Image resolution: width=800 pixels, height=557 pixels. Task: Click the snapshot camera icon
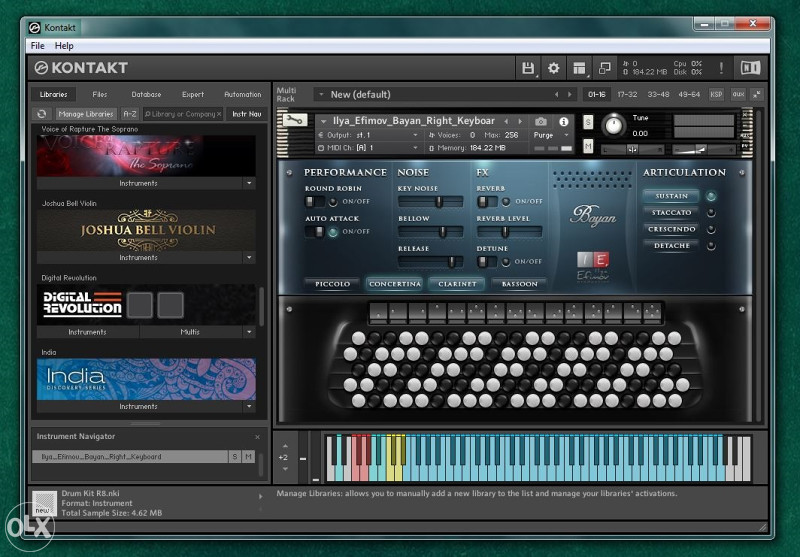pos(541,121)
